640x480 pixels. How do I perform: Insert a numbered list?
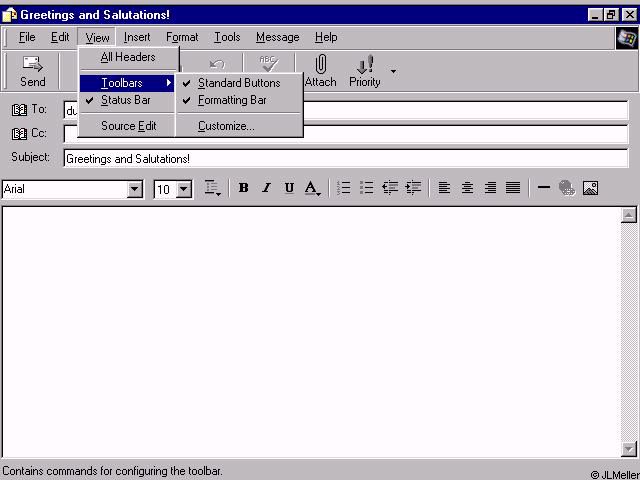click(344, 188)
